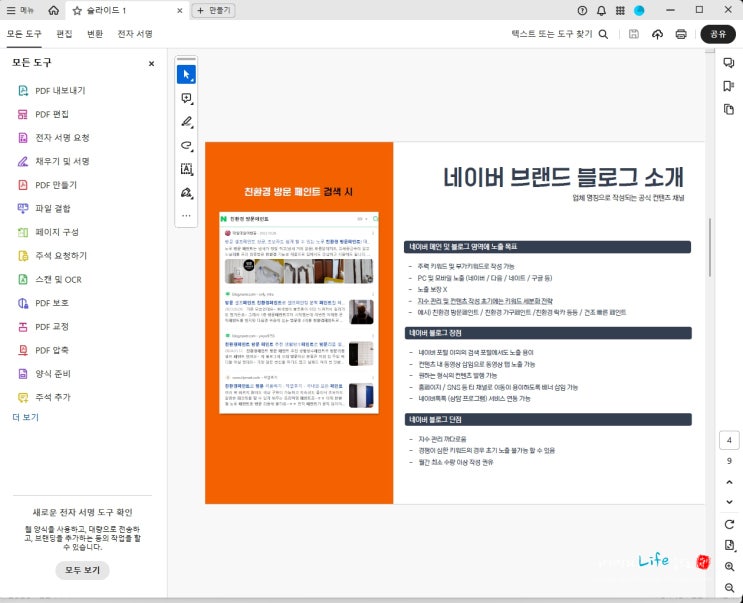Image resolution: width=743 pixels, height=603 pixels.
Task: Open the 주석 추가 tool
Action: point(44,397)
